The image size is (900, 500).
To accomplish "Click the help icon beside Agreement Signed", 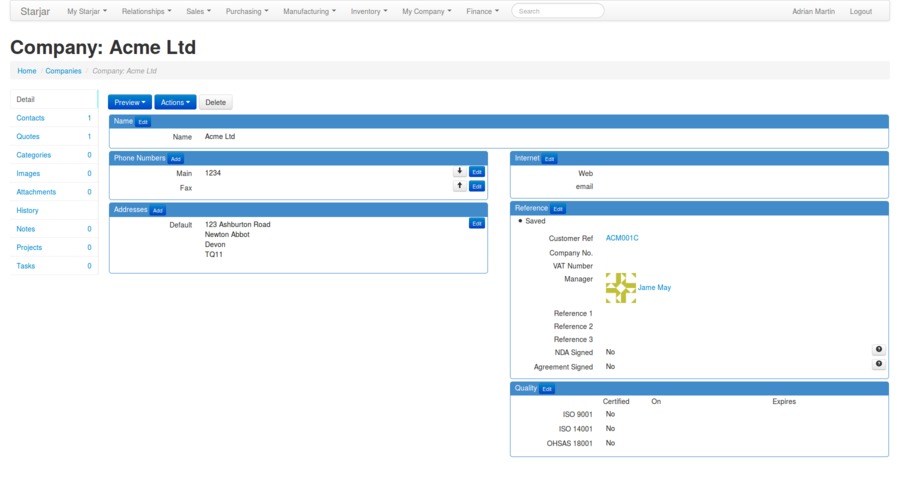I will 878,364.
